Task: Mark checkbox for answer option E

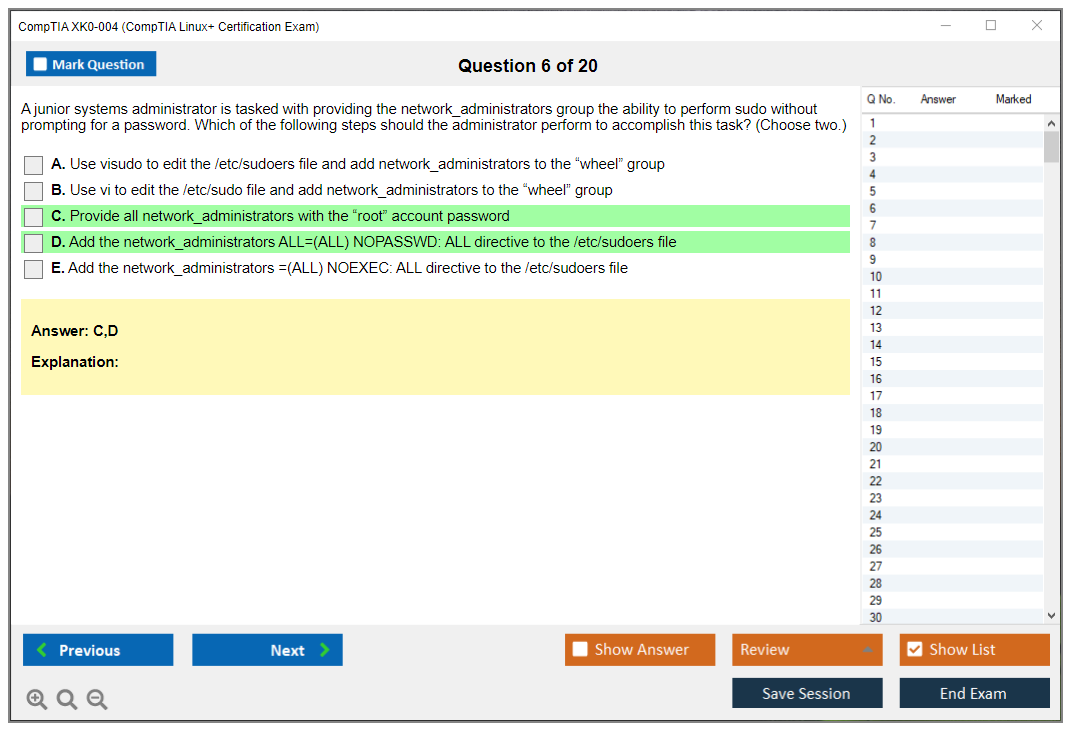Action: coord(33,269)
